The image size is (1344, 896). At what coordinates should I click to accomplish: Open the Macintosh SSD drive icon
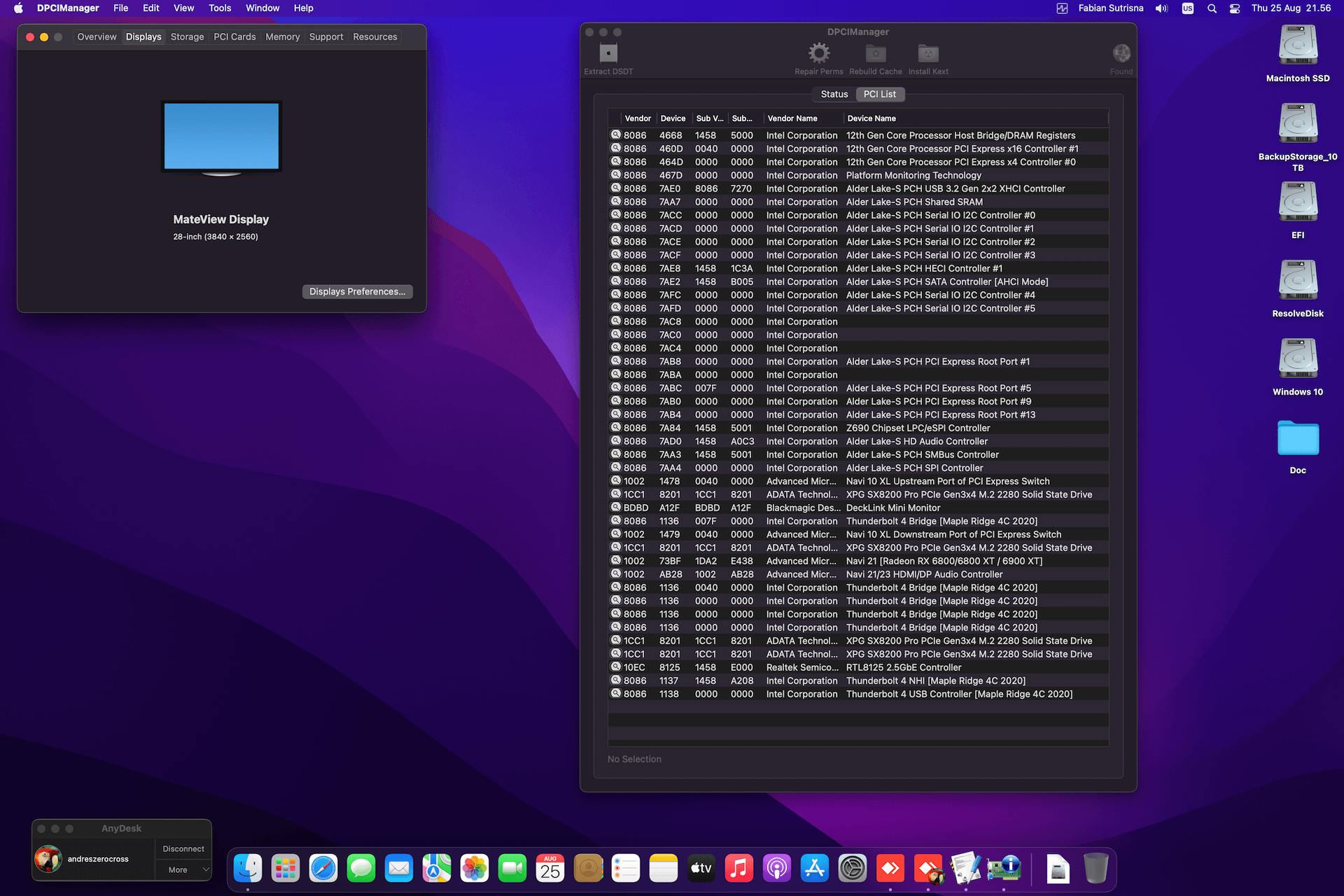click(1297, 46)
